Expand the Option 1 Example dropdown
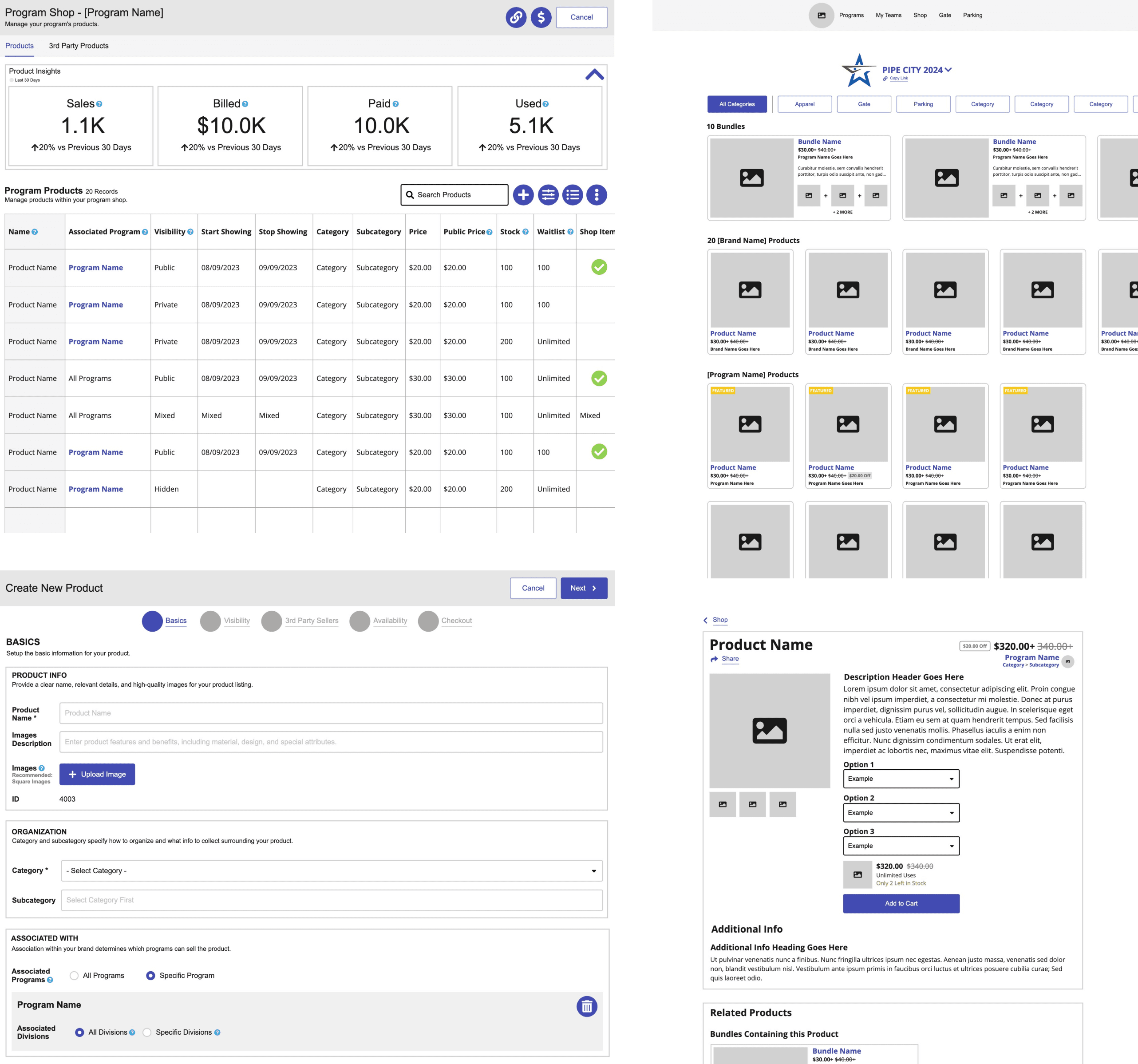This screenshot has height=1064, width=1138. pyautogui.click(x=901, y=779)
